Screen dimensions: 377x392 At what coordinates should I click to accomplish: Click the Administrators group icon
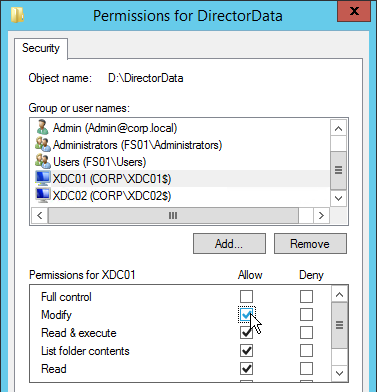[x=43, y=144]
